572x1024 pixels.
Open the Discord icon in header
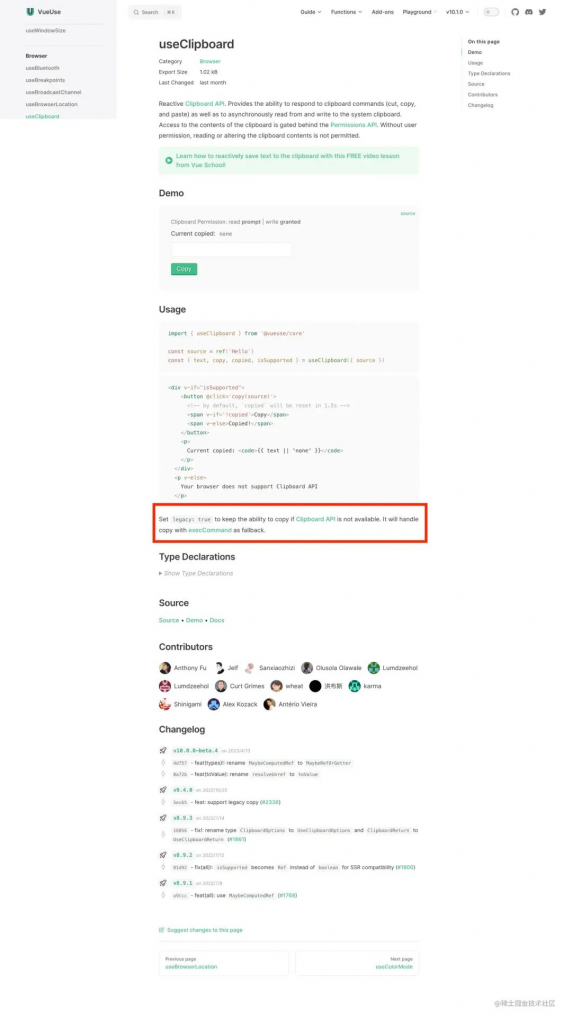(529, 12)
